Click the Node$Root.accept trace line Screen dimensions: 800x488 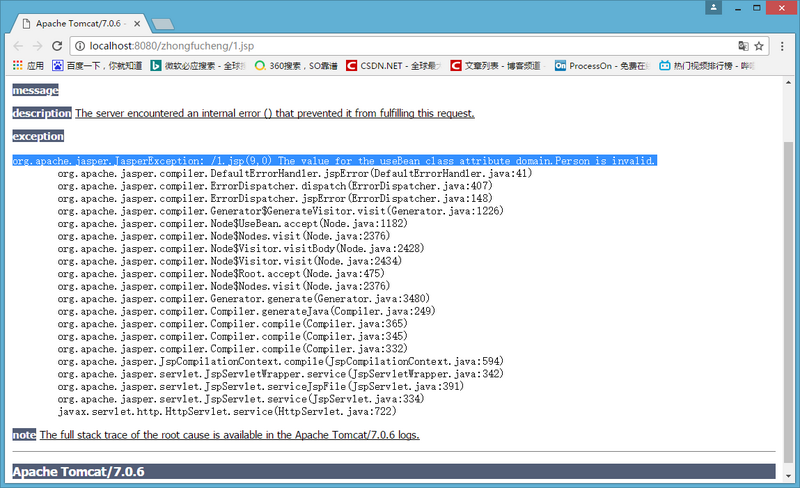221,274
